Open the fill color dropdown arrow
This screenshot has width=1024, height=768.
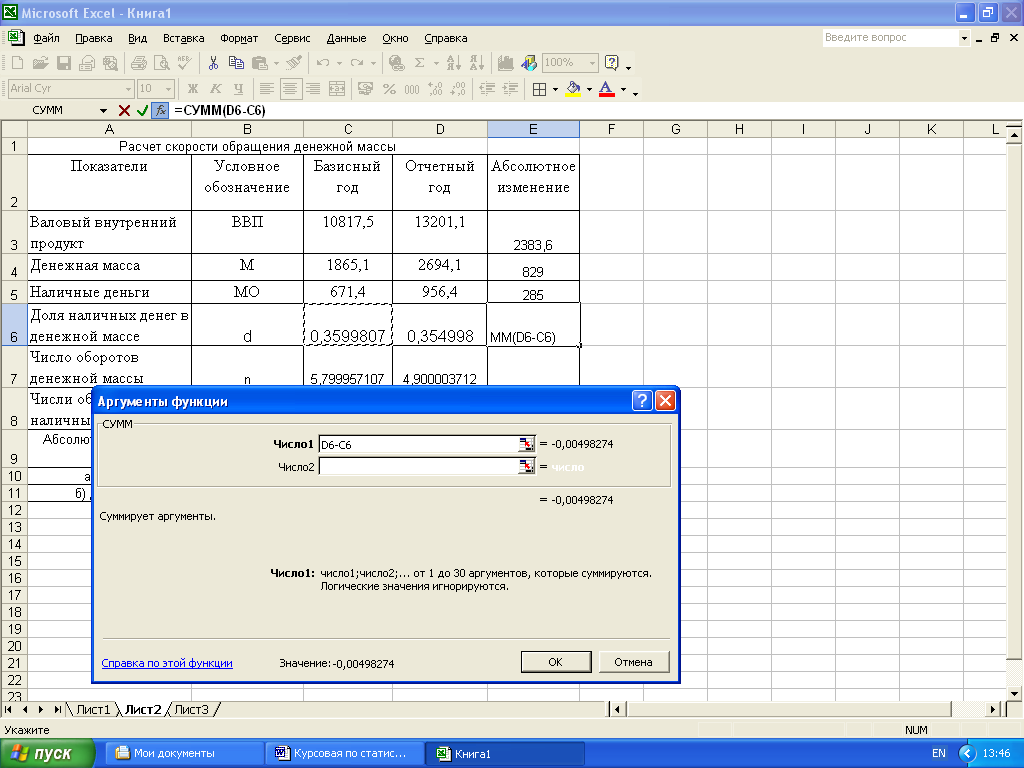point(589,89)
